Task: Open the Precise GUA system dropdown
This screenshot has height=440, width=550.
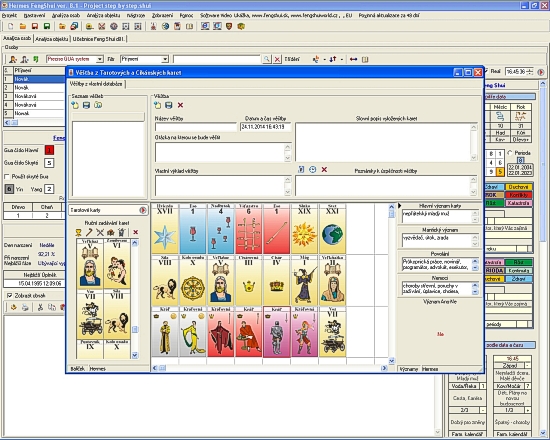Action: pos(100,59)
